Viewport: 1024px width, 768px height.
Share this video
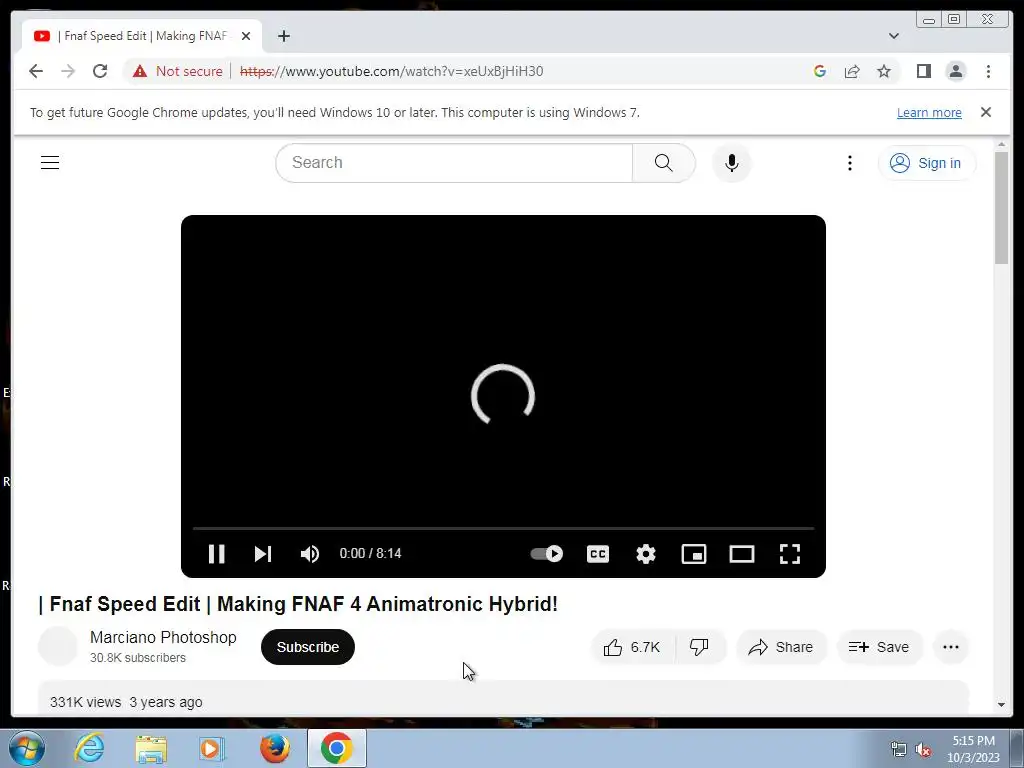click(781, 647)
